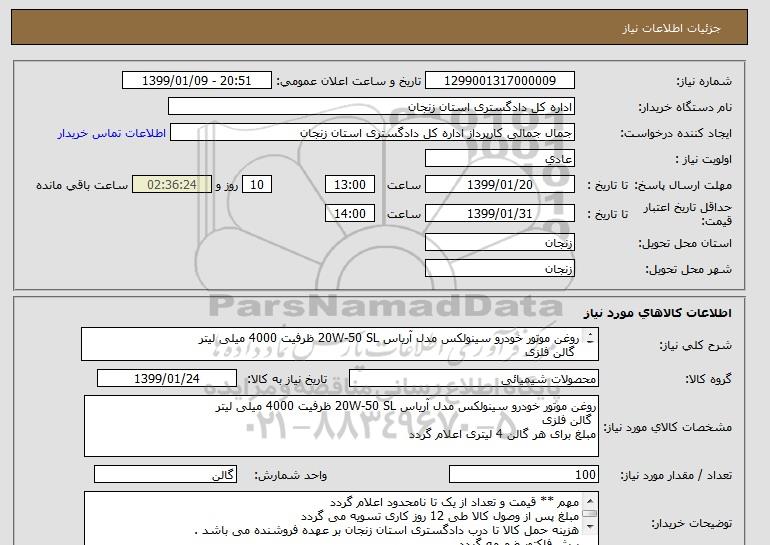Screen dimensions: 770x545
Task: Select the goods group field محصولات شیمیائی
Action: click(x=474, y=379)
